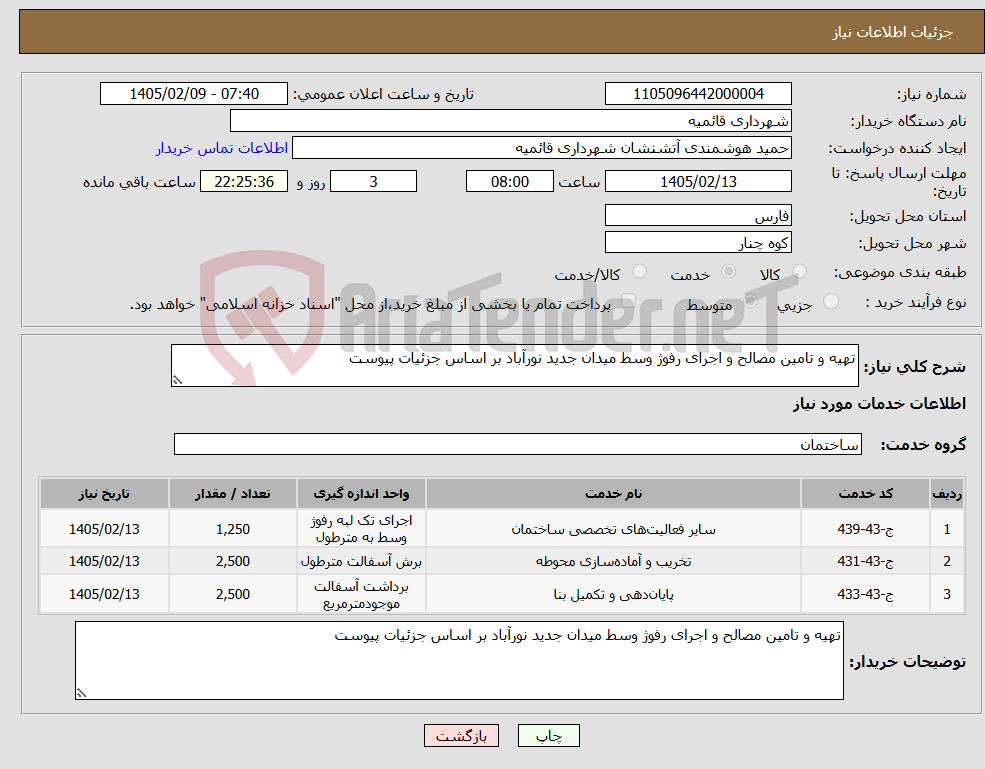
Task: Click service name سایر فعالیت‌های تخصصی ساختمان
Action: (613, 529)
